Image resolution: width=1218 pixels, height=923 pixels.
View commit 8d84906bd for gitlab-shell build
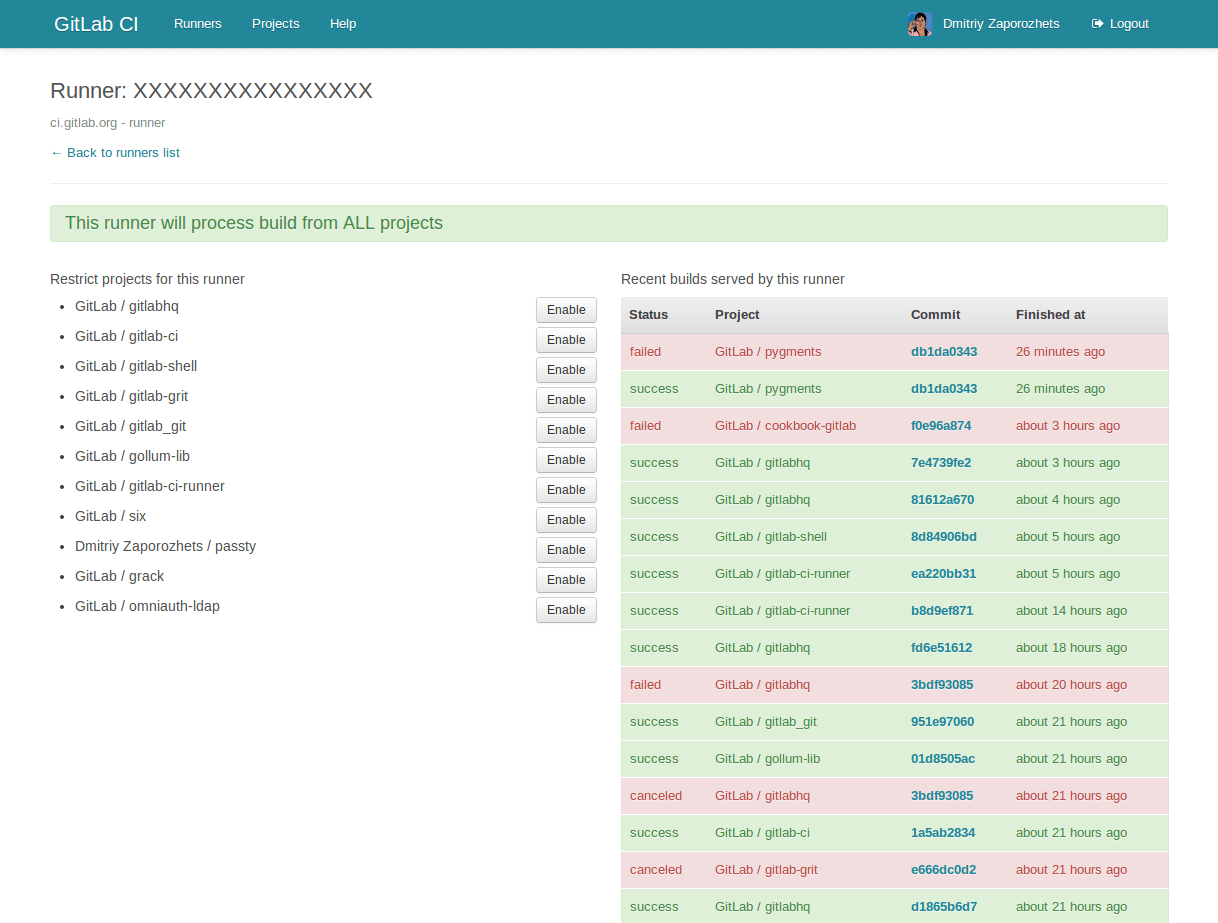(x=943, y=537)
